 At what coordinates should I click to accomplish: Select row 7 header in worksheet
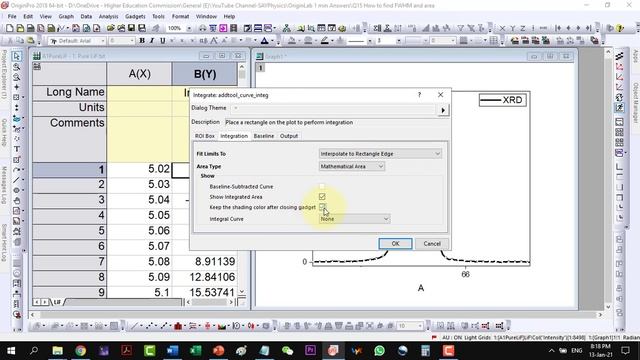69,262
